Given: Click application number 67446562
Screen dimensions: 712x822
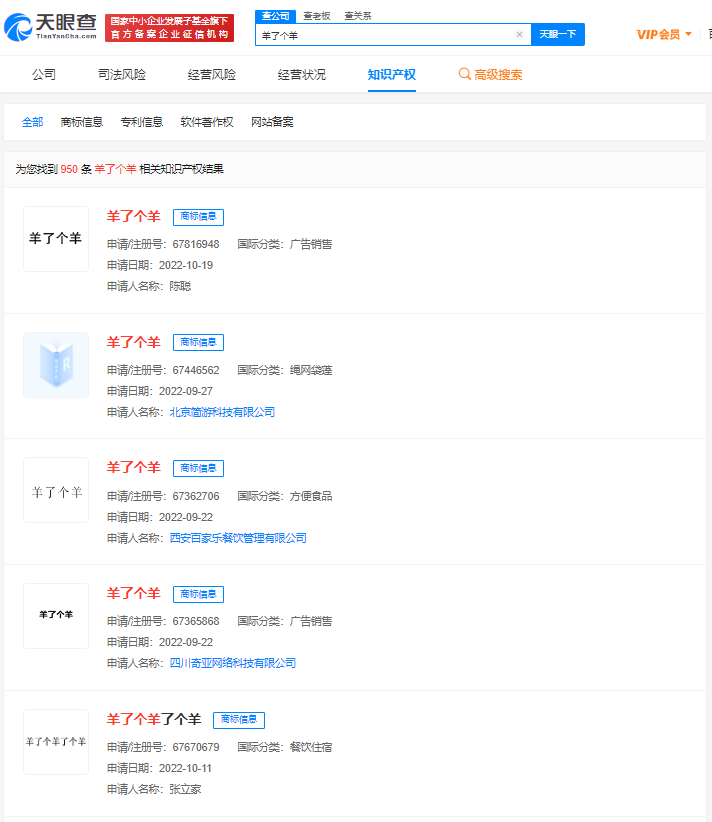Looking at the screenshot, I should [196, 370].
